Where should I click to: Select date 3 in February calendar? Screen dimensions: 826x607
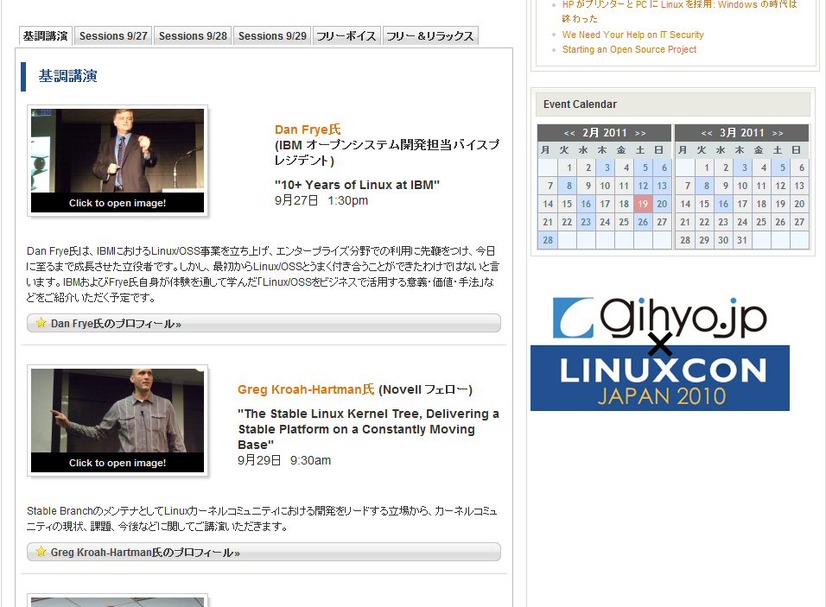click(x=605, y=168)
